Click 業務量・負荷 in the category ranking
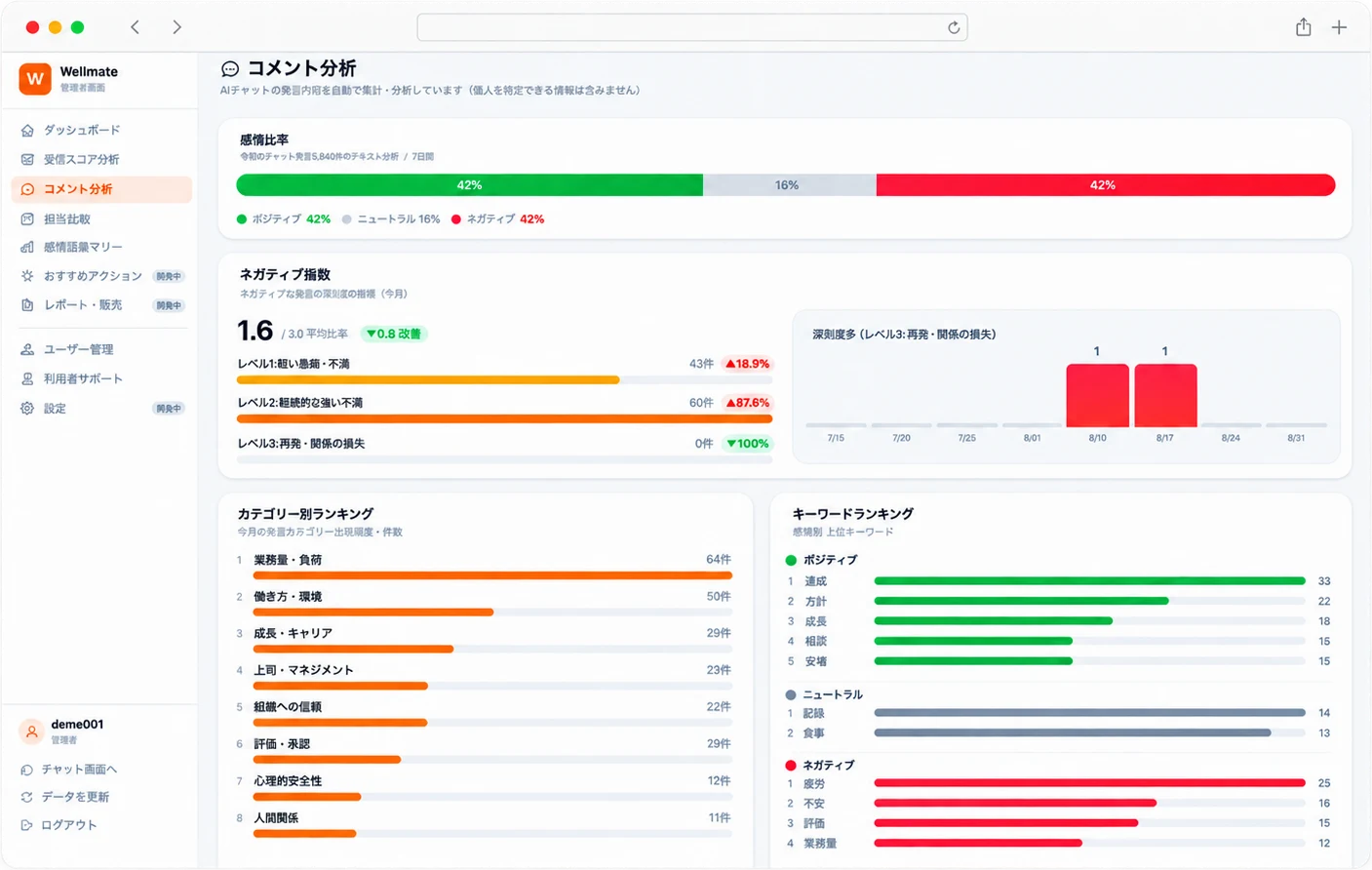1372x870 pixels. [x=288, y=560]
